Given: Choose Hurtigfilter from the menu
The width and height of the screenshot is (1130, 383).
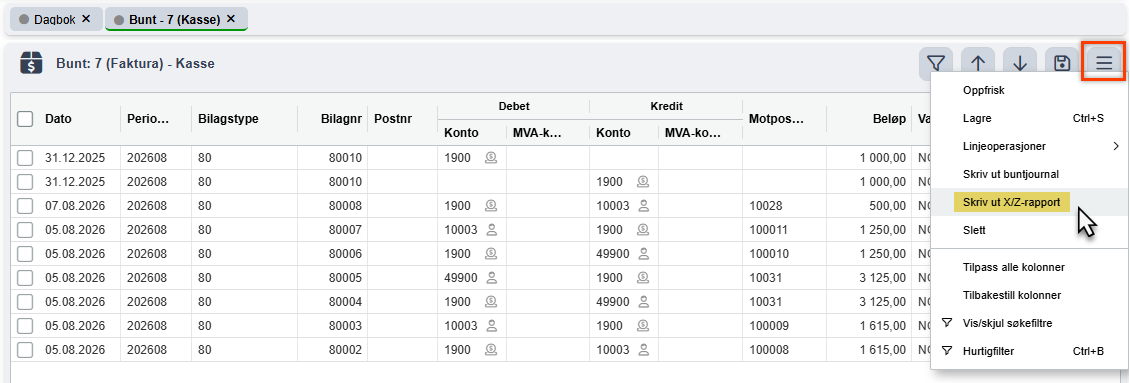Looking at the screenshot, I should click(x=1029, y=351).
